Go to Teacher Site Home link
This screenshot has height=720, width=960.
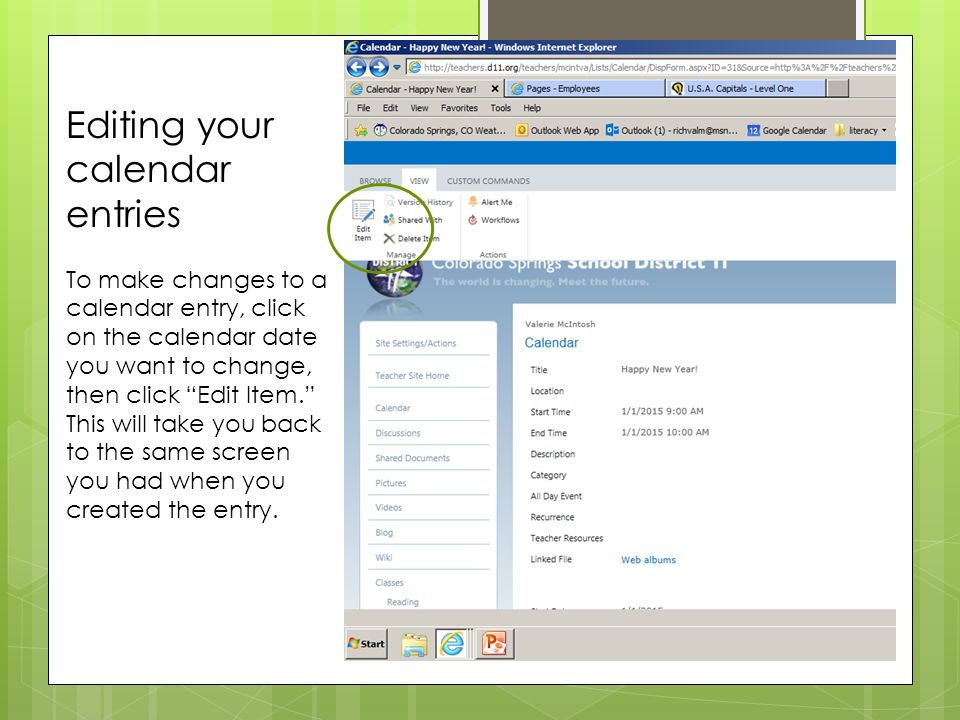coord(412,376)
